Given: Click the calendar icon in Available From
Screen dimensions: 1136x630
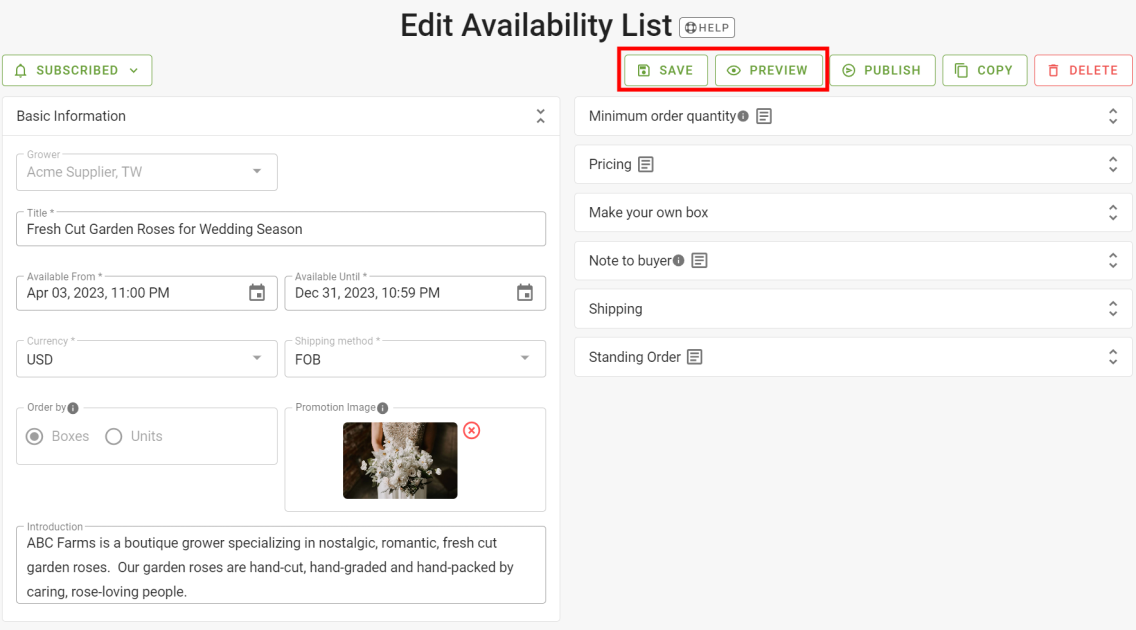Looking at the screenshot, I should [x=257, y=293].
